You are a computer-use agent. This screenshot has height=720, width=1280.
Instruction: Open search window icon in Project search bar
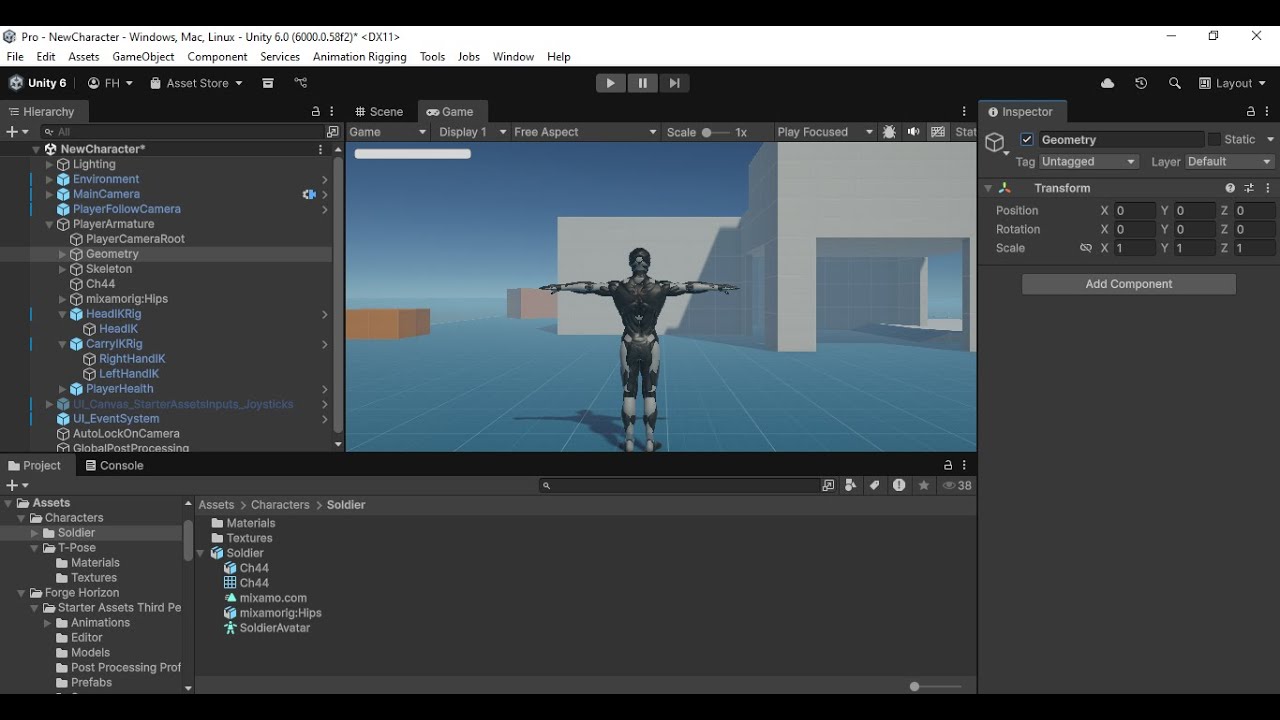click(828, 485)
